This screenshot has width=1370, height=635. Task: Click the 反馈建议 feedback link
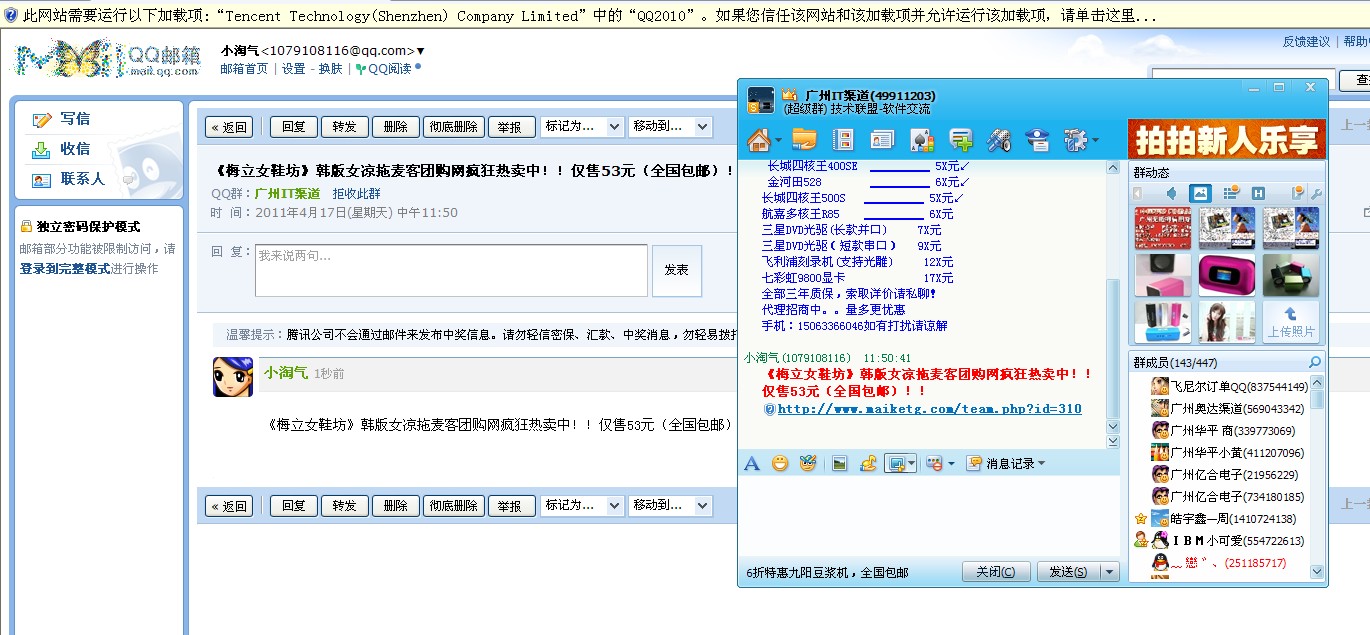(x=1306, y=41)
